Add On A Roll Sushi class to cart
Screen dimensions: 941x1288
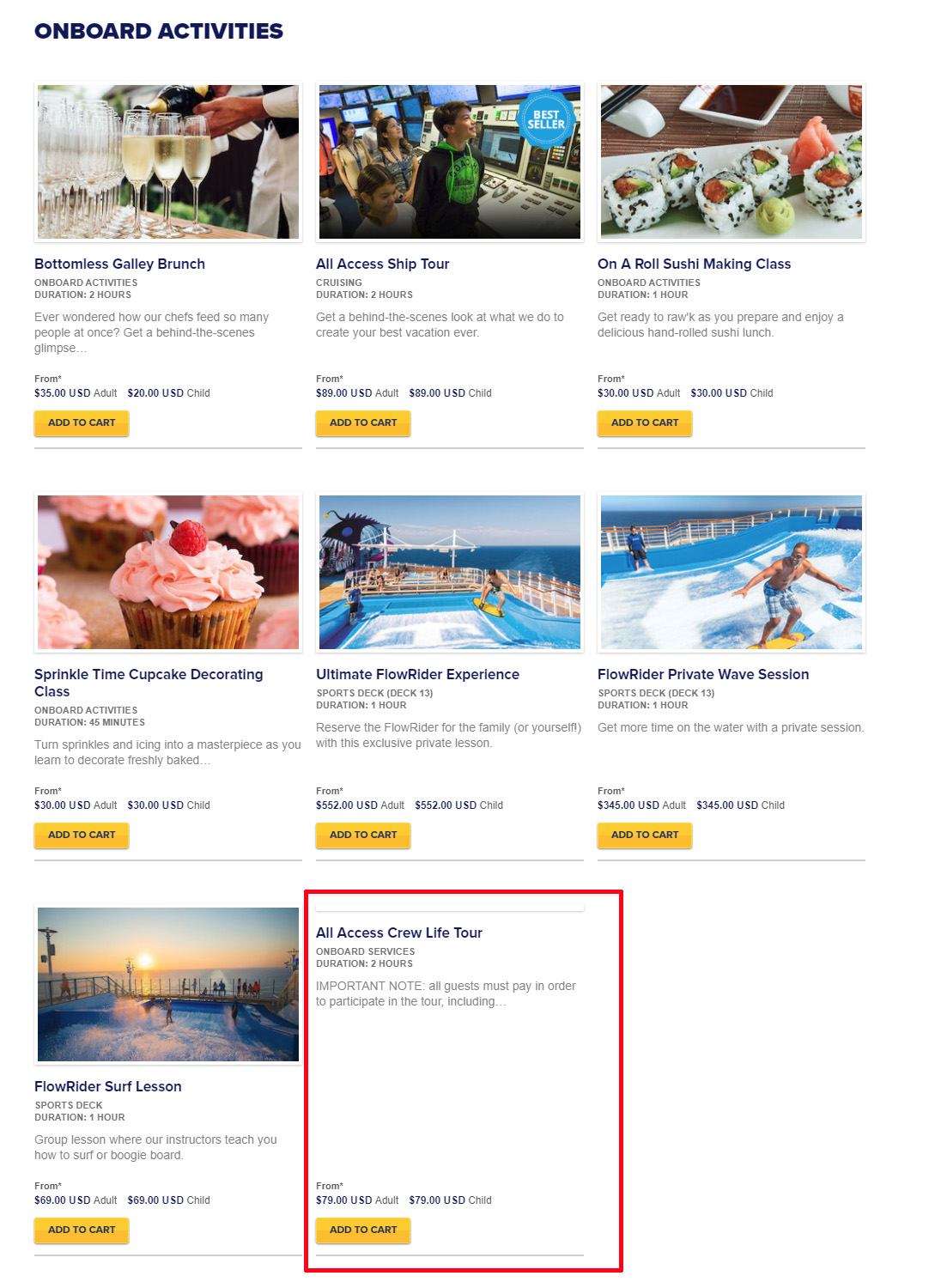pos(645,423)
